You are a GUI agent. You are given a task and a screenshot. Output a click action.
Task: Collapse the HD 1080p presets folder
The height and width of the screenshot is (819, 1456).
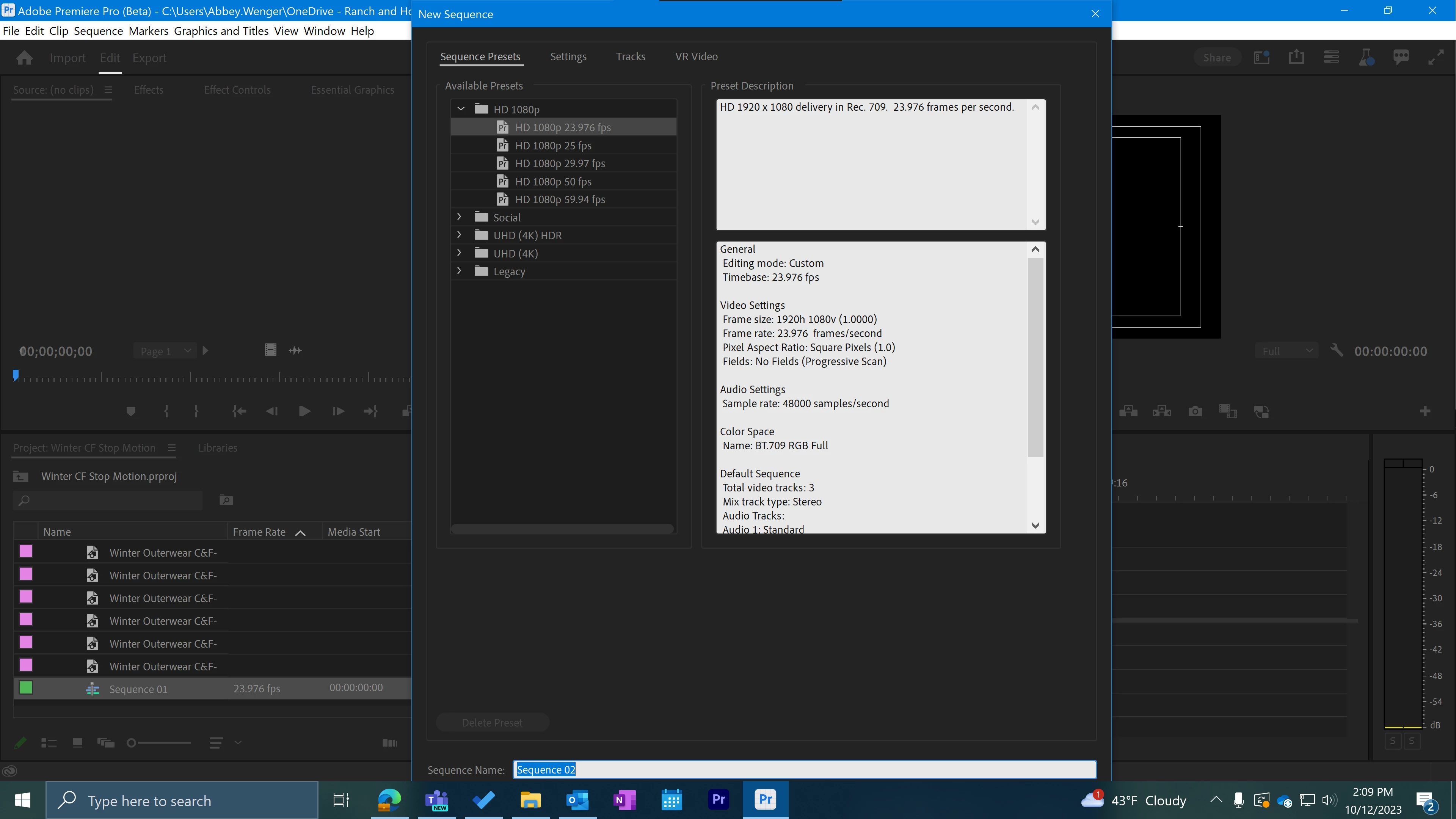click(x=461, y=108)
